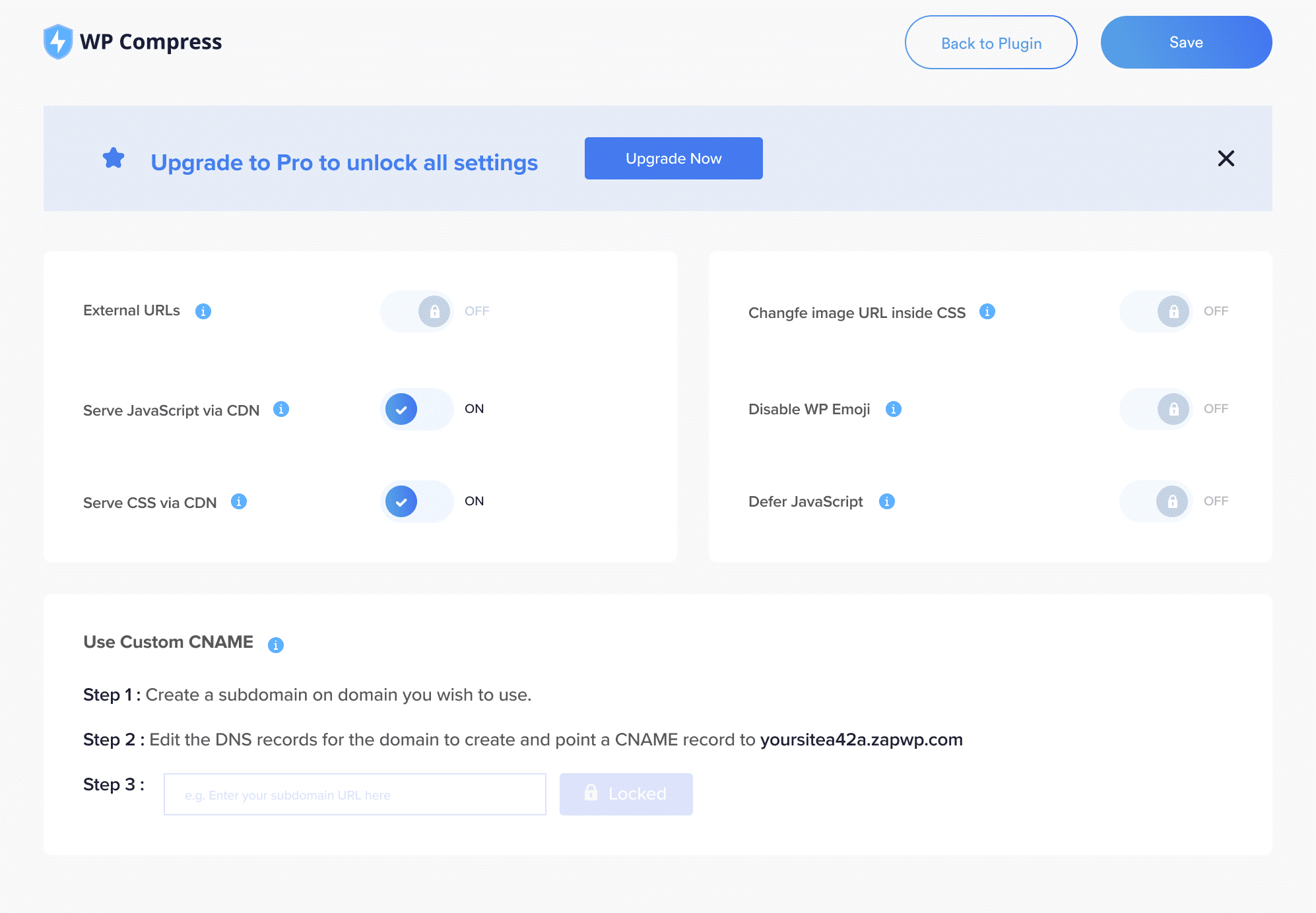
Task: Open the Use Custom CNAME info icon
Action: coord(276,645)
